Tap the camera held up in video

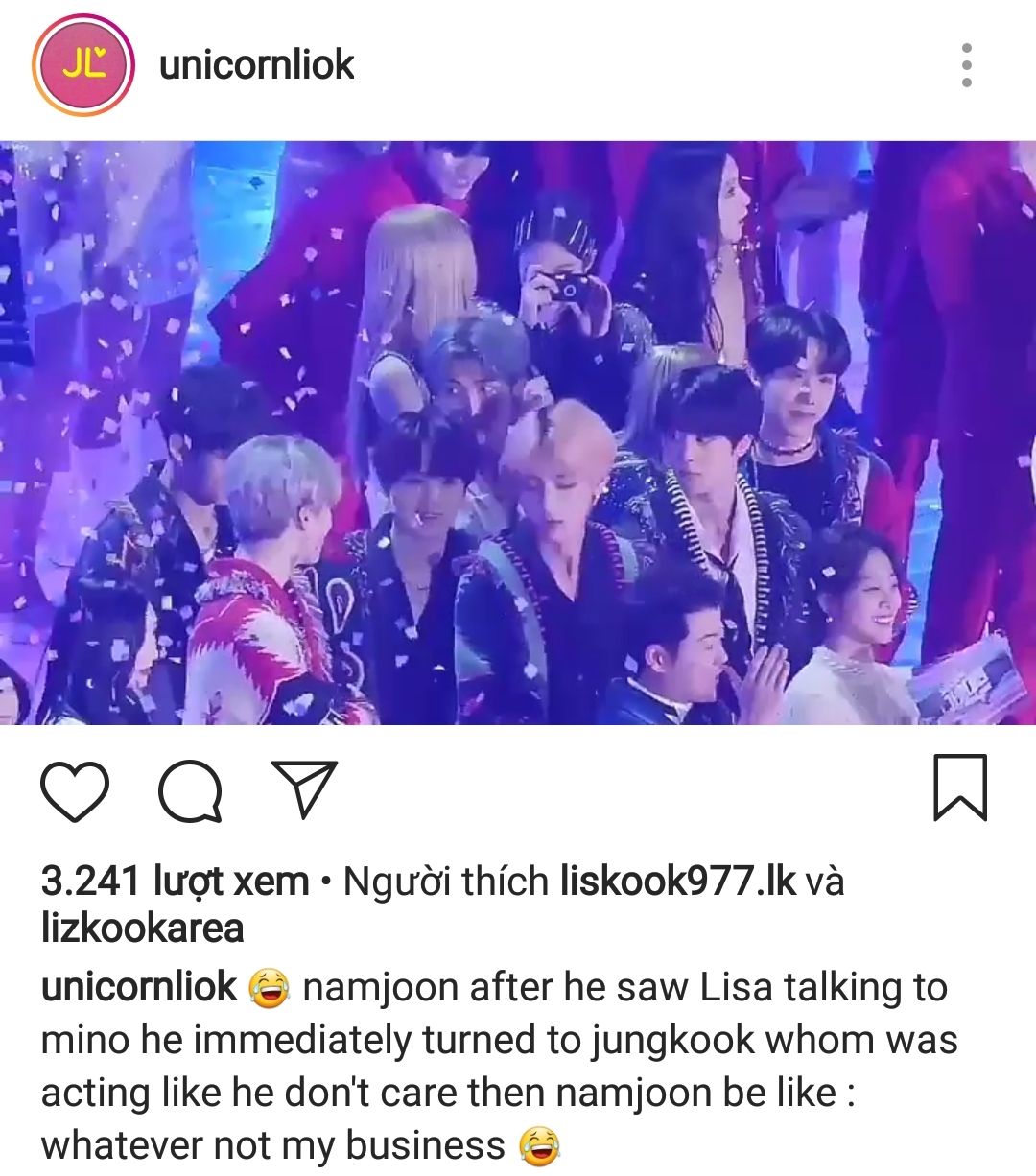point(566,287)
